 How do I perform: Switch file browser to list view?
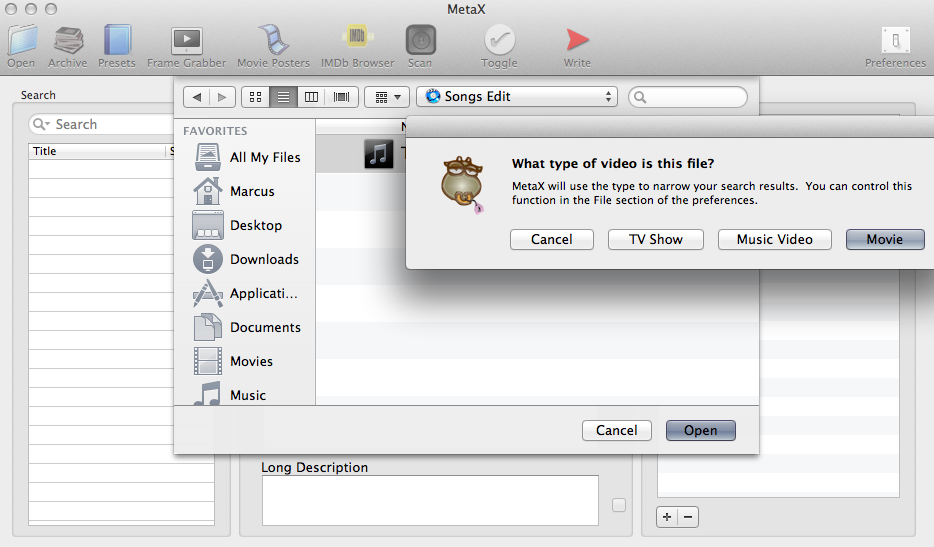[x=284, y=97]
